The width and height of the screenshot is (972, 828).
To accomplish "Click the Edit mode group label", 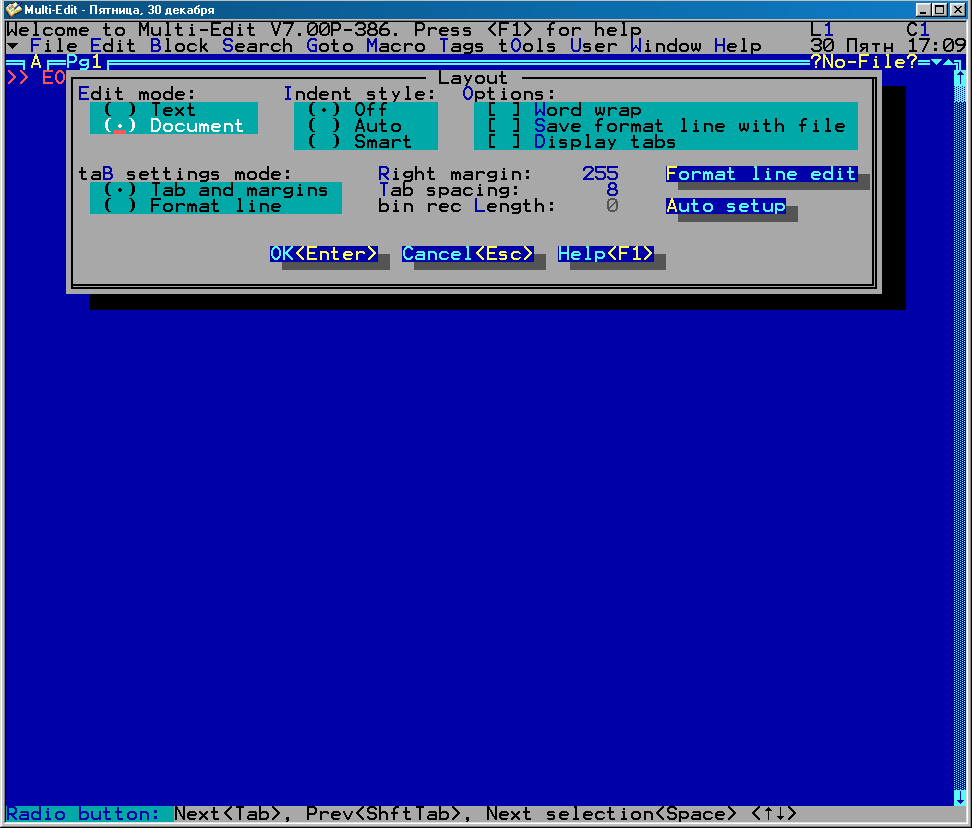I will (x=136, y=94).
